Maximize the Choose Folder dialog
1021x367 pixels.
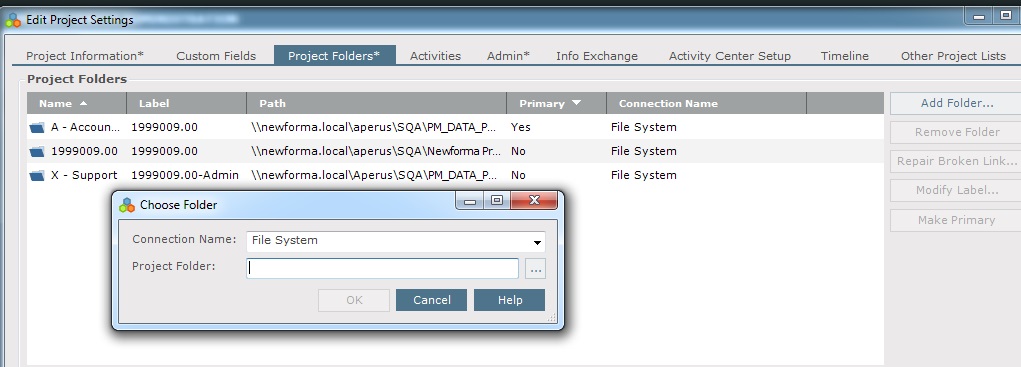(x=497, y=200)
